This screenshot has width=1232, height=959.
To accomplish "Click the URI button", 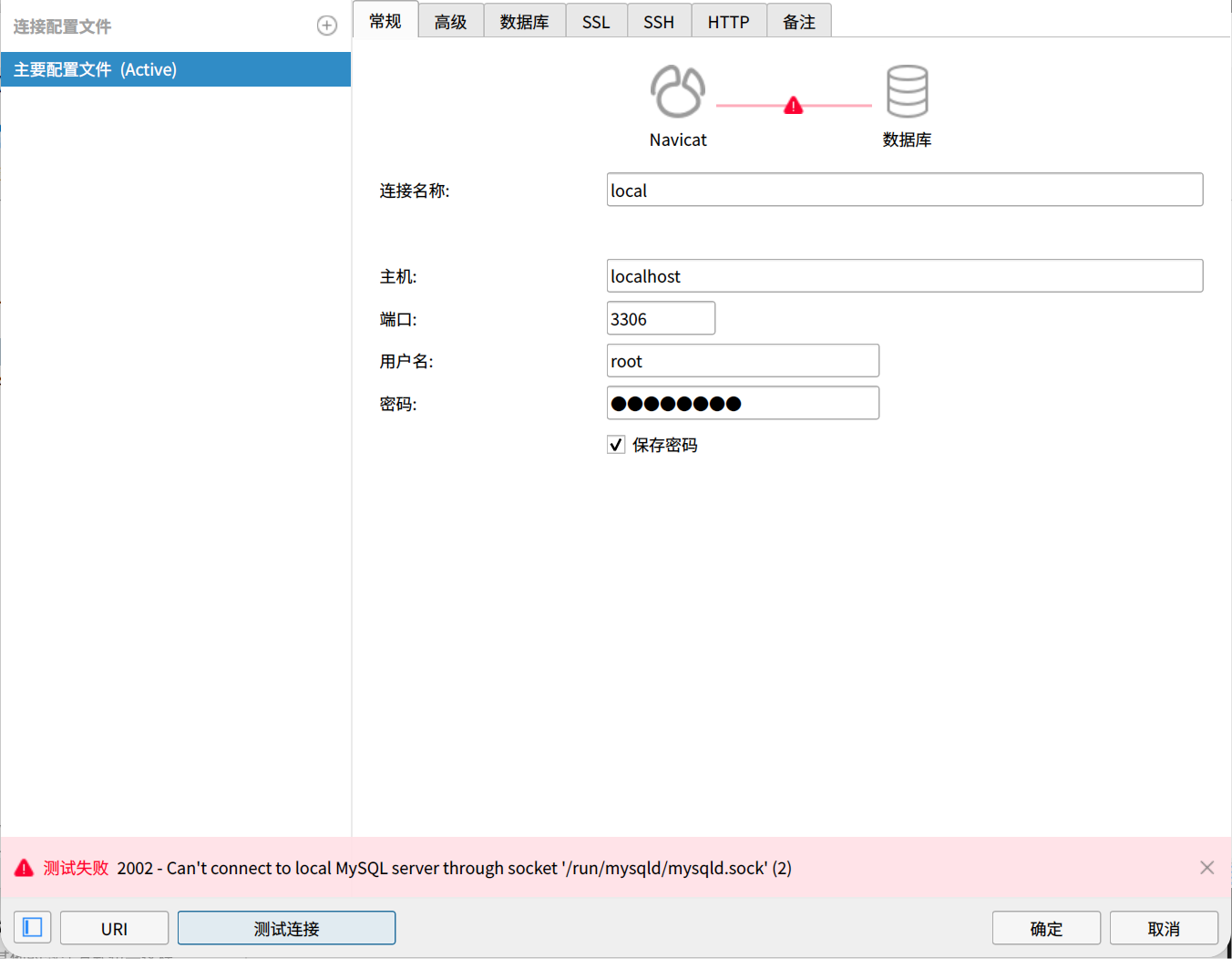I will [x=114, y=927].
